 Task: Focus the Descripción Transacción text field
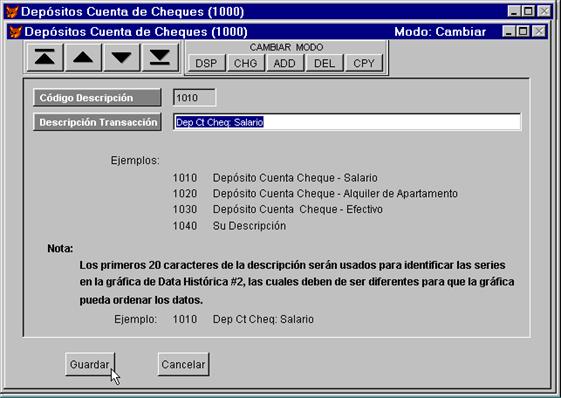click(347, 122)
